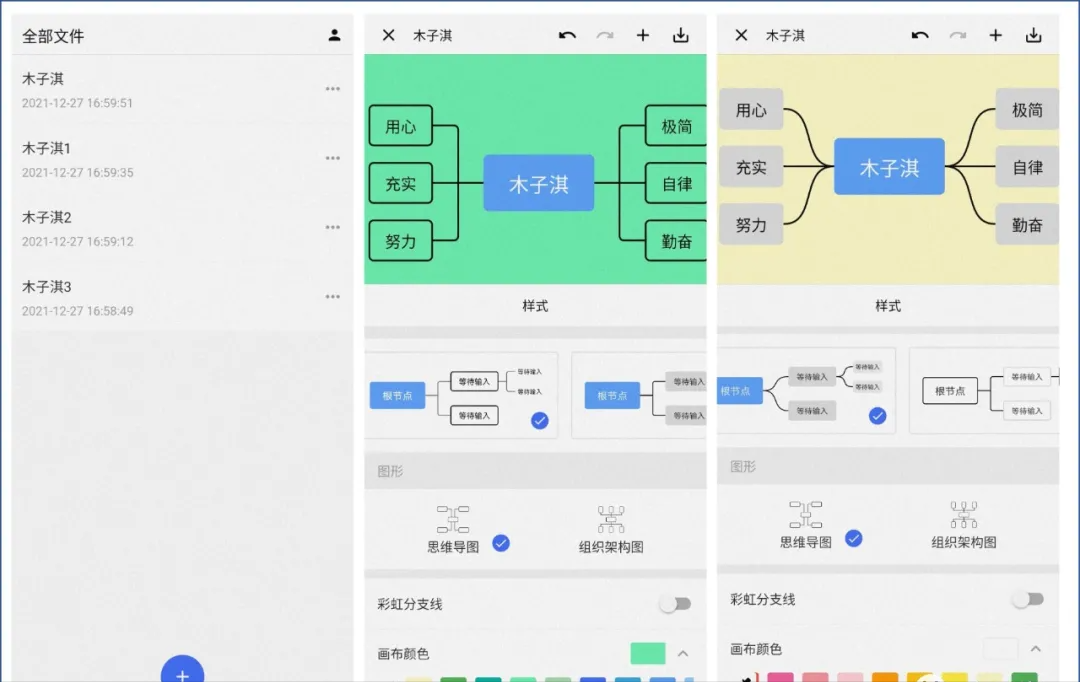Select 自律 node on yellow canvas

pos(1027,167)
